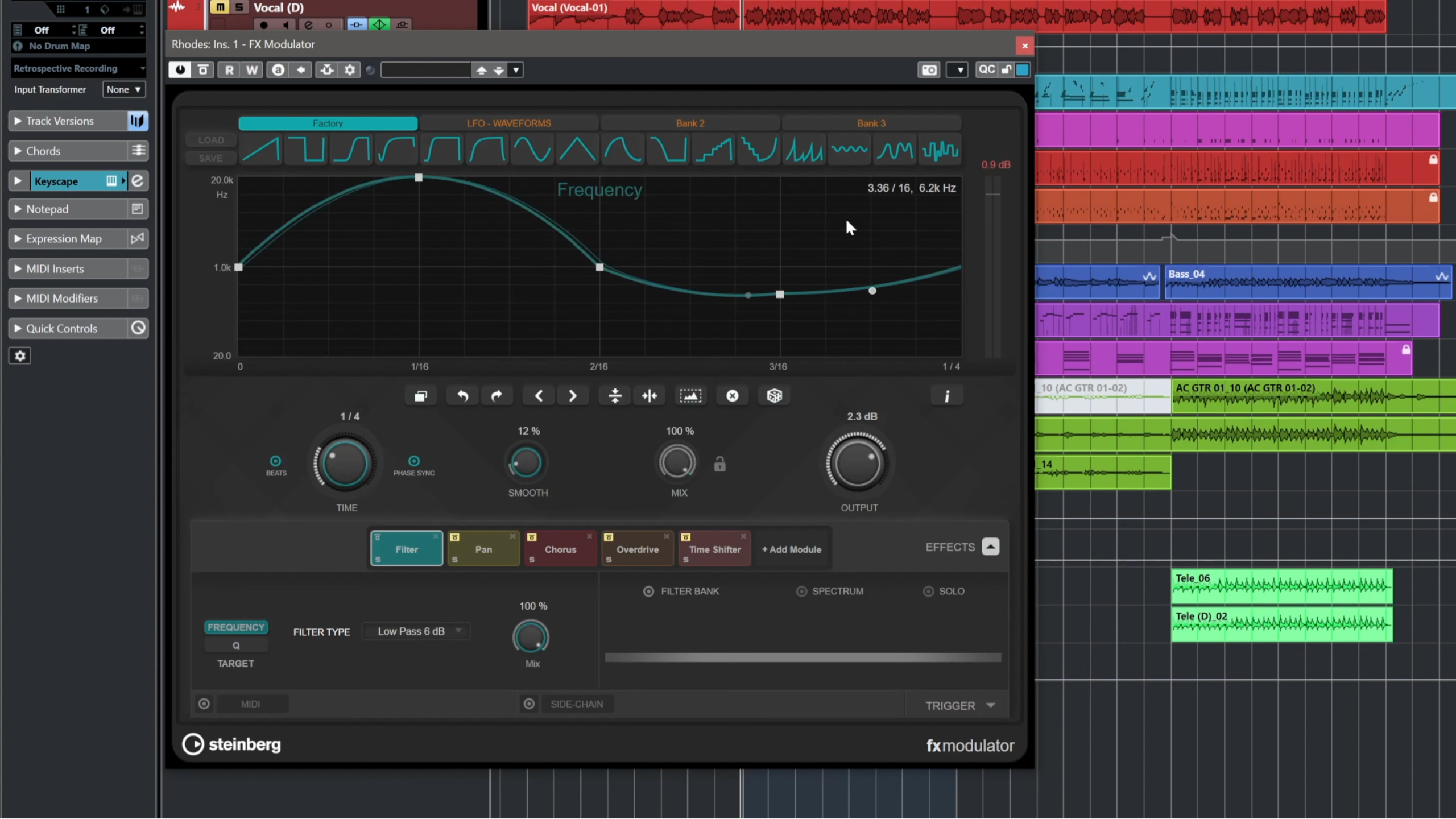The image size is (1456, 819).
Task: Click the redo arrow icon
Action: (x=497, y=396)
